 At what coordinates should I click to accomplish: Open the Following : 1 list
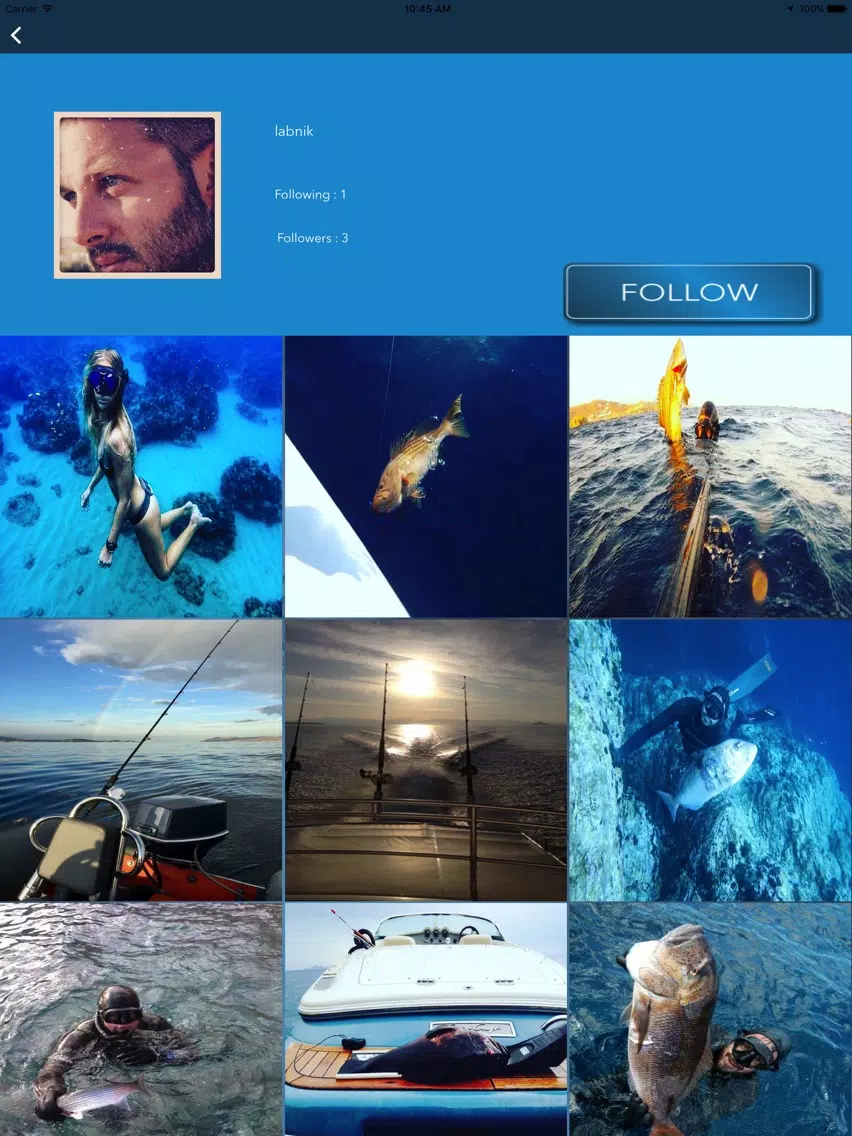(x=310, y=194)
